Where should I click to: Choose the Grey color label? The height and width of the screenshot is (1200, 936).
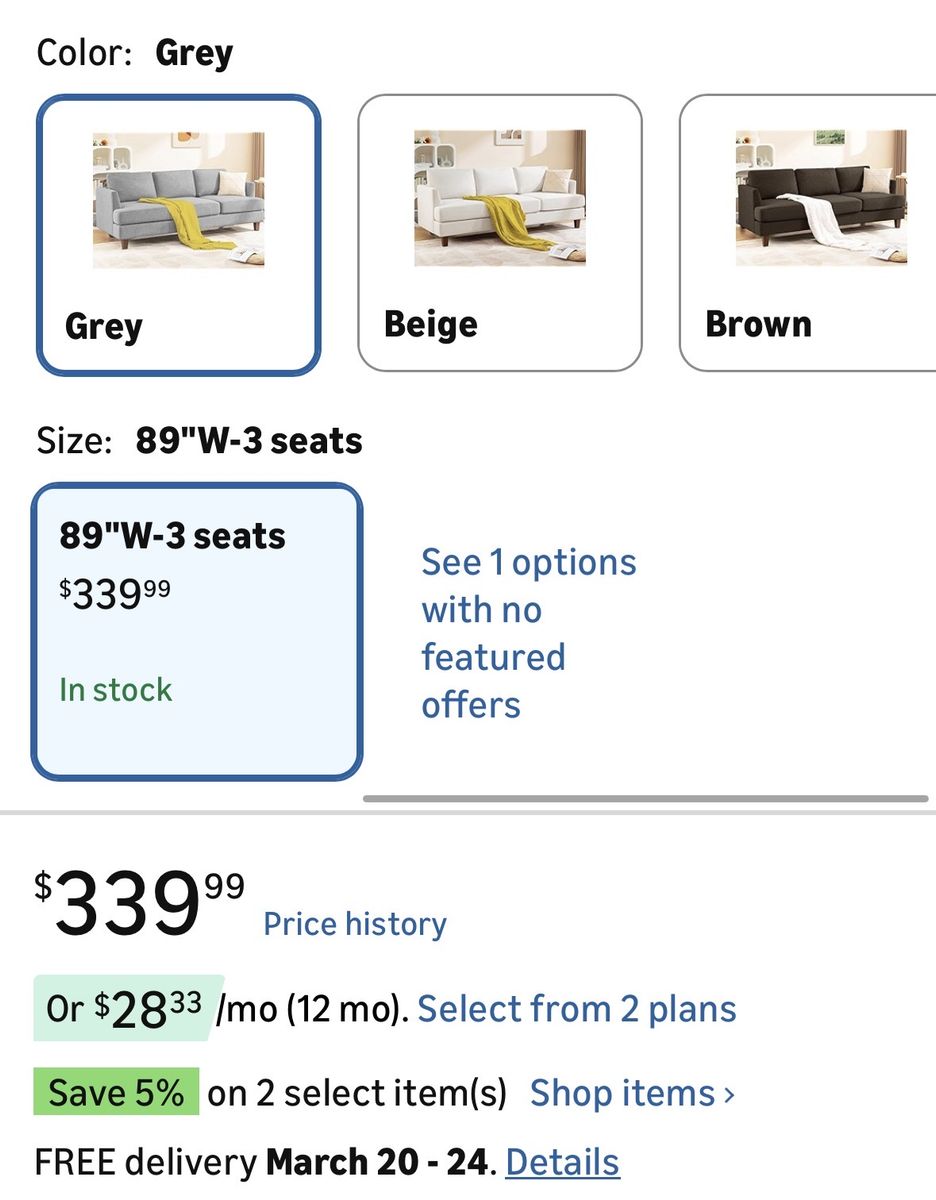(x=104, y=327)
